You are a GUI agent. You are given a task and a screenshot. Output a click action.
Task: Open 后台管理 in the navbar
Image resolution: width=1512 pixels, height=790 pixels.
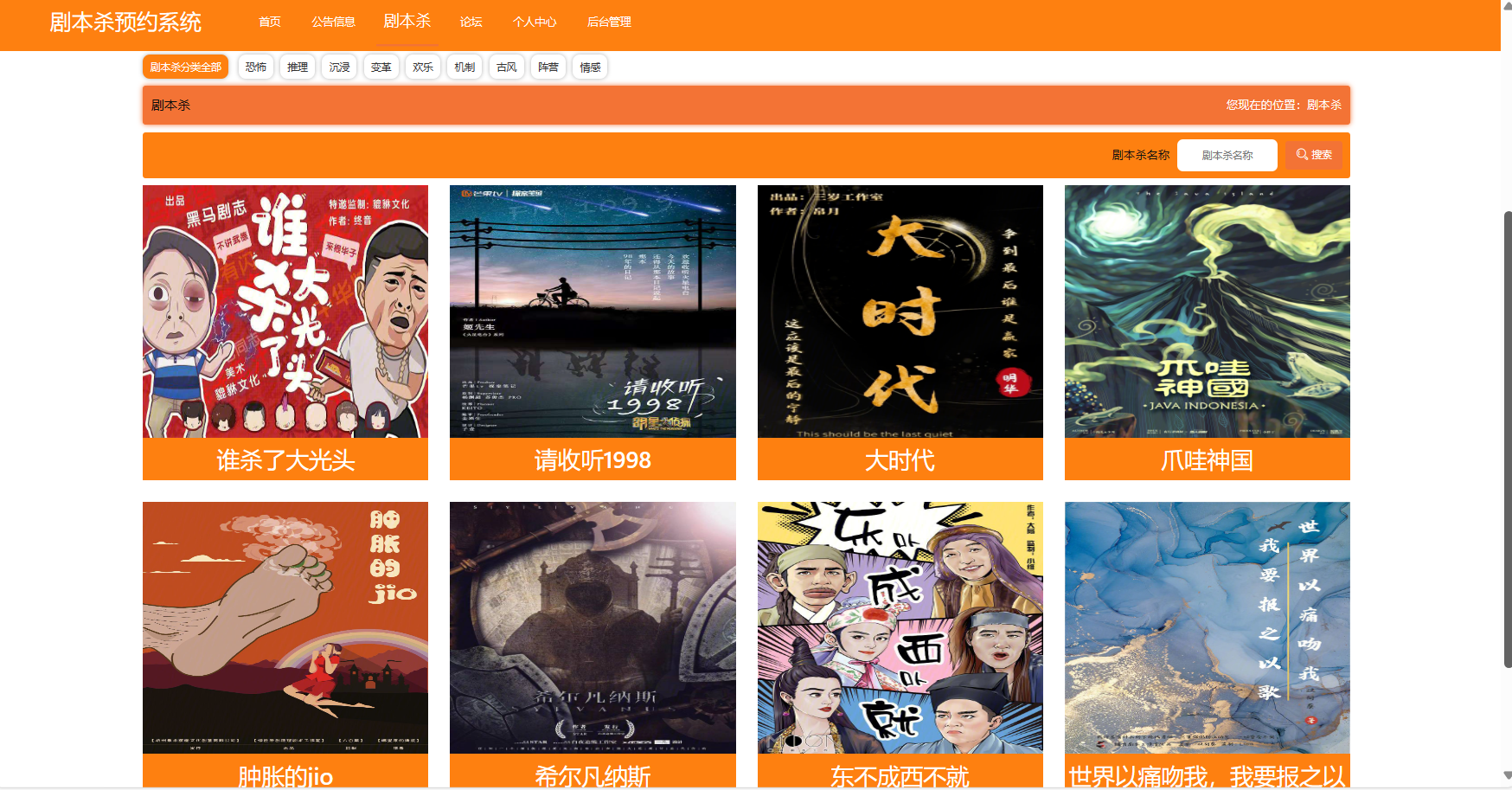[x=609, y=22]
